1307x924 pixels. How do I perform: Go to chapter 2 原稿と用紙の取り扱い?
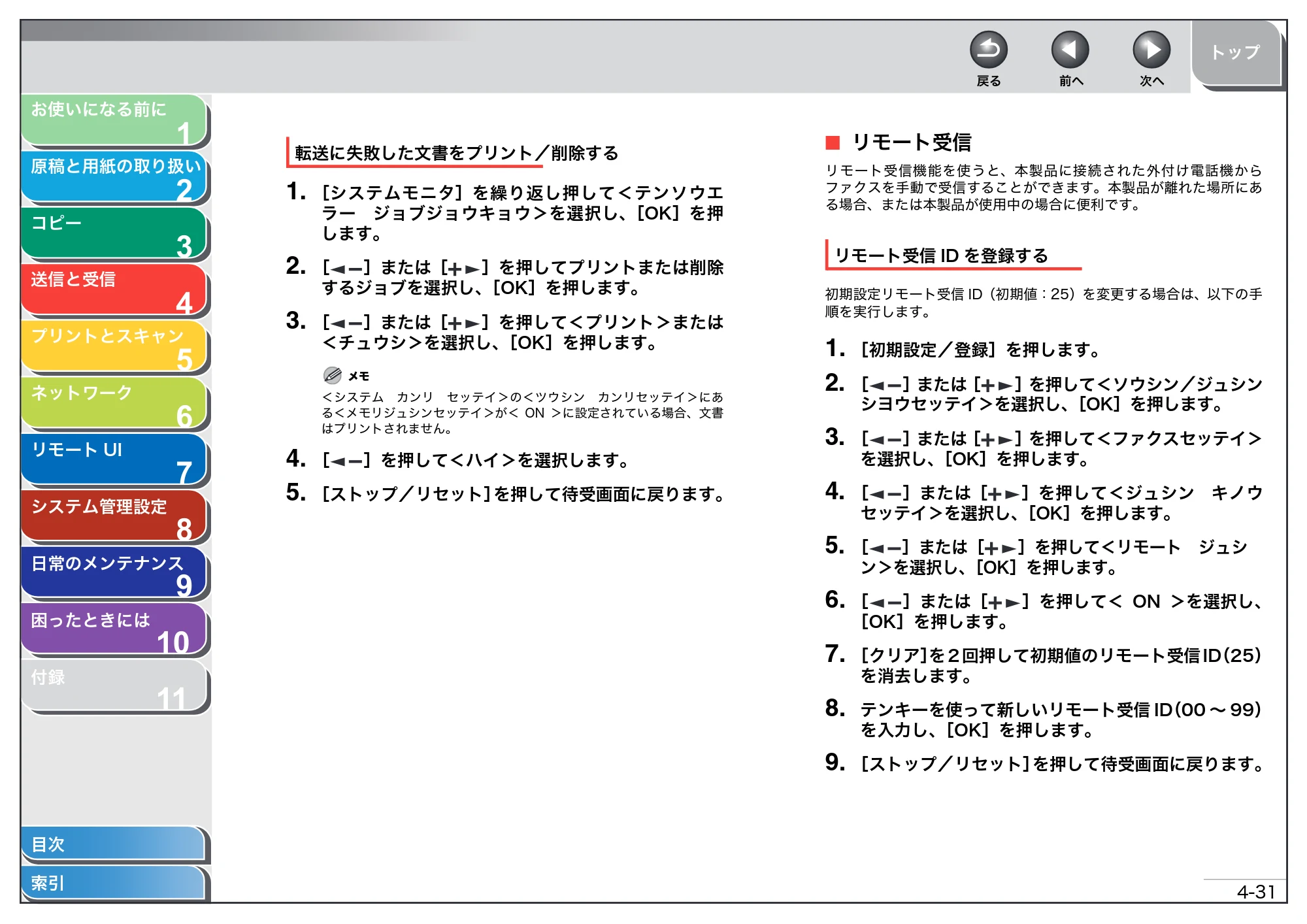click(x=115, y=177)
